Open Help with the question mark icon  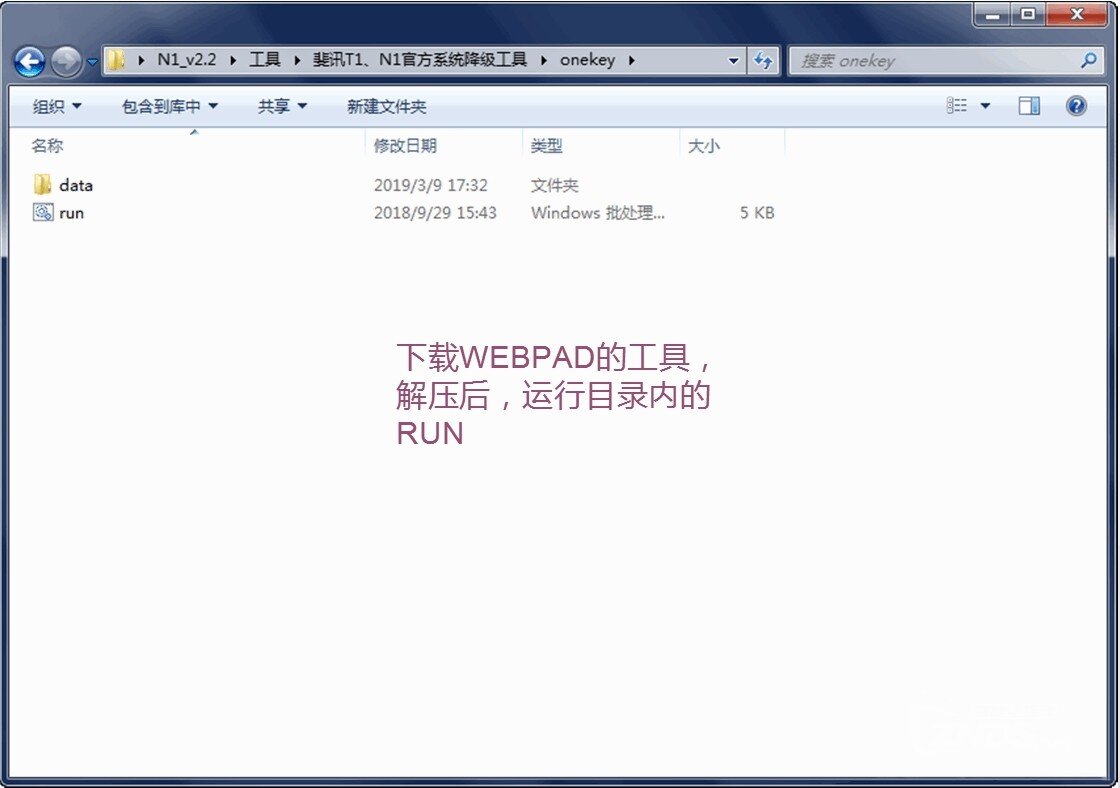[1076, 106]
